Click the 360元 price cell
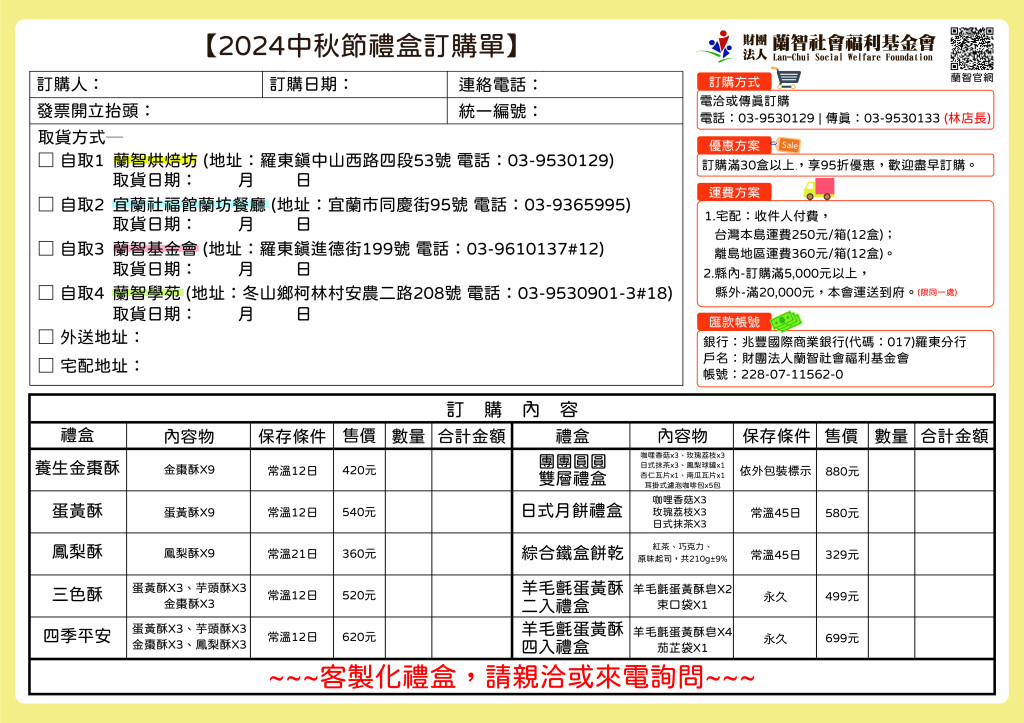This screenshot has height=723, width=1024. click(x=359, y=553)
